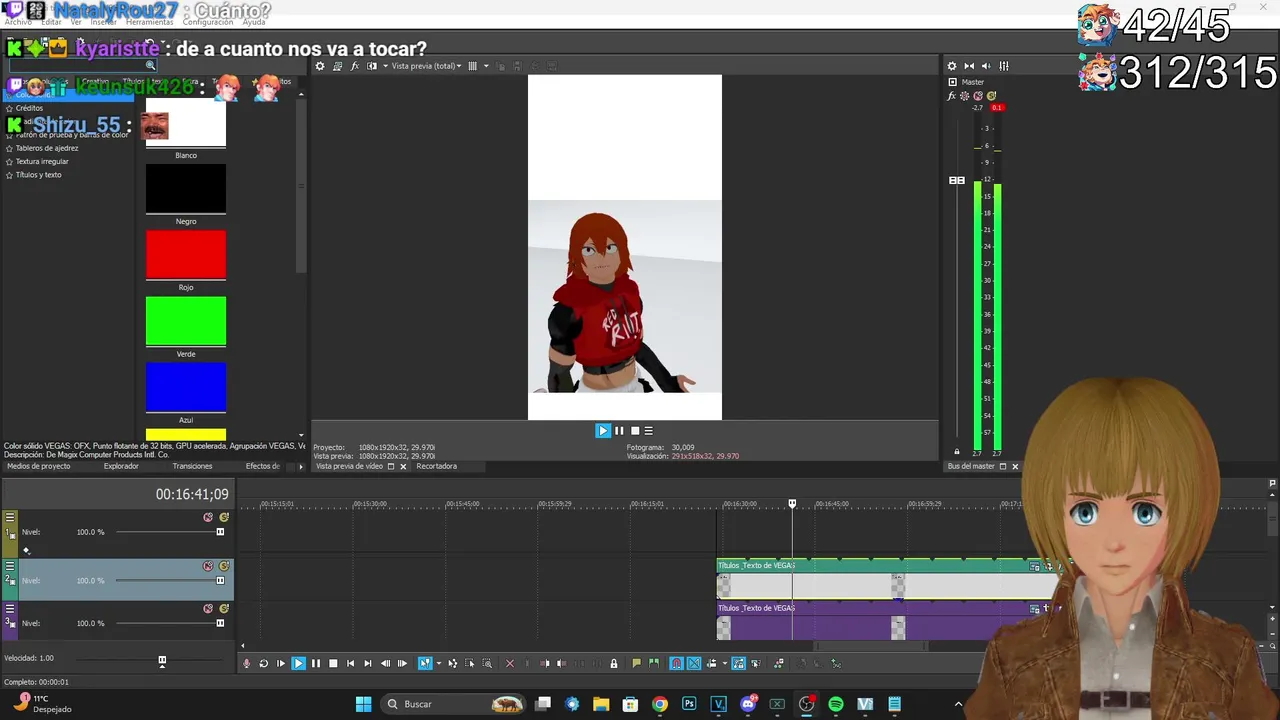Viewport: 1280px width, 720px height.
Task: Pause preview window playback
Action: [619, 431]
